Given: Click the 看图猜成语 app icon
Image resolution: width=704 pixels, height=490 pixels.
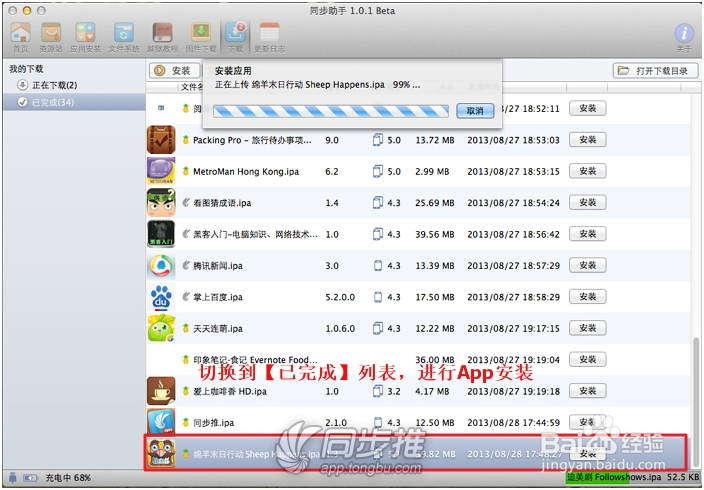Looking at the screenshot, I should [161, 203].
